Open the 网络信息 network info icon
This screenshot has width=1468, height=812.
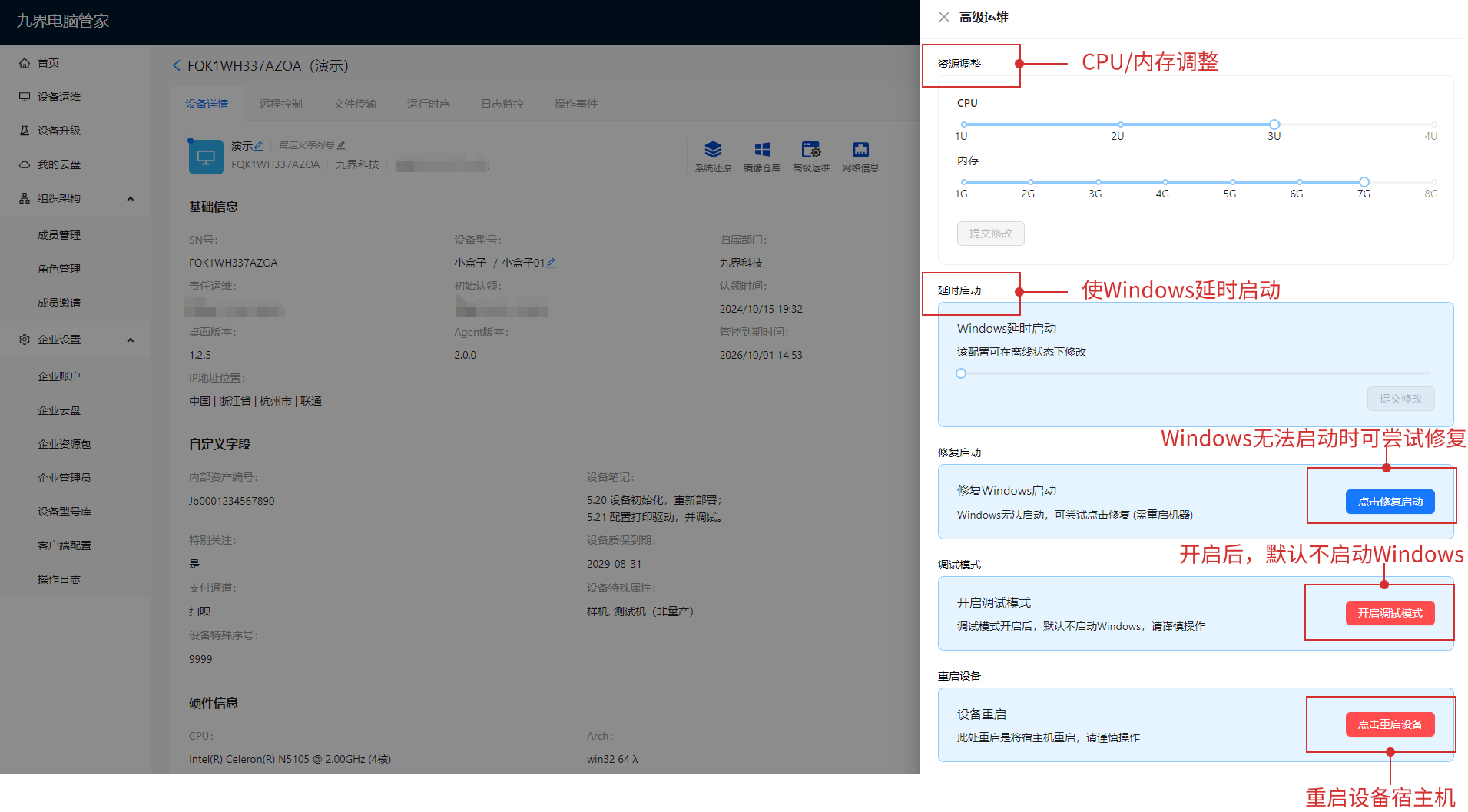point(860,151)
